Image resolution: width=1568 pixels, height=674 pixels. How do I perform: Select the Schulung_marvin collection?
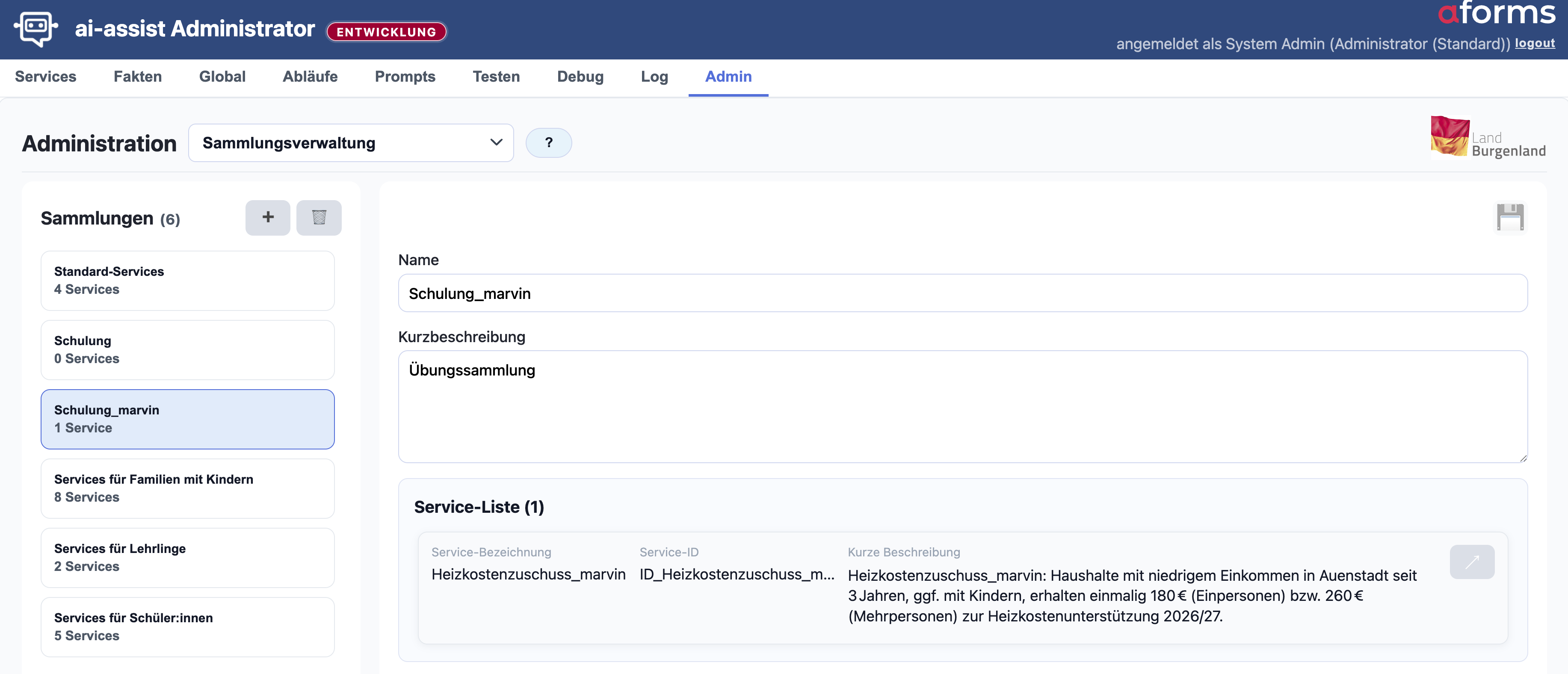[187, 420]
